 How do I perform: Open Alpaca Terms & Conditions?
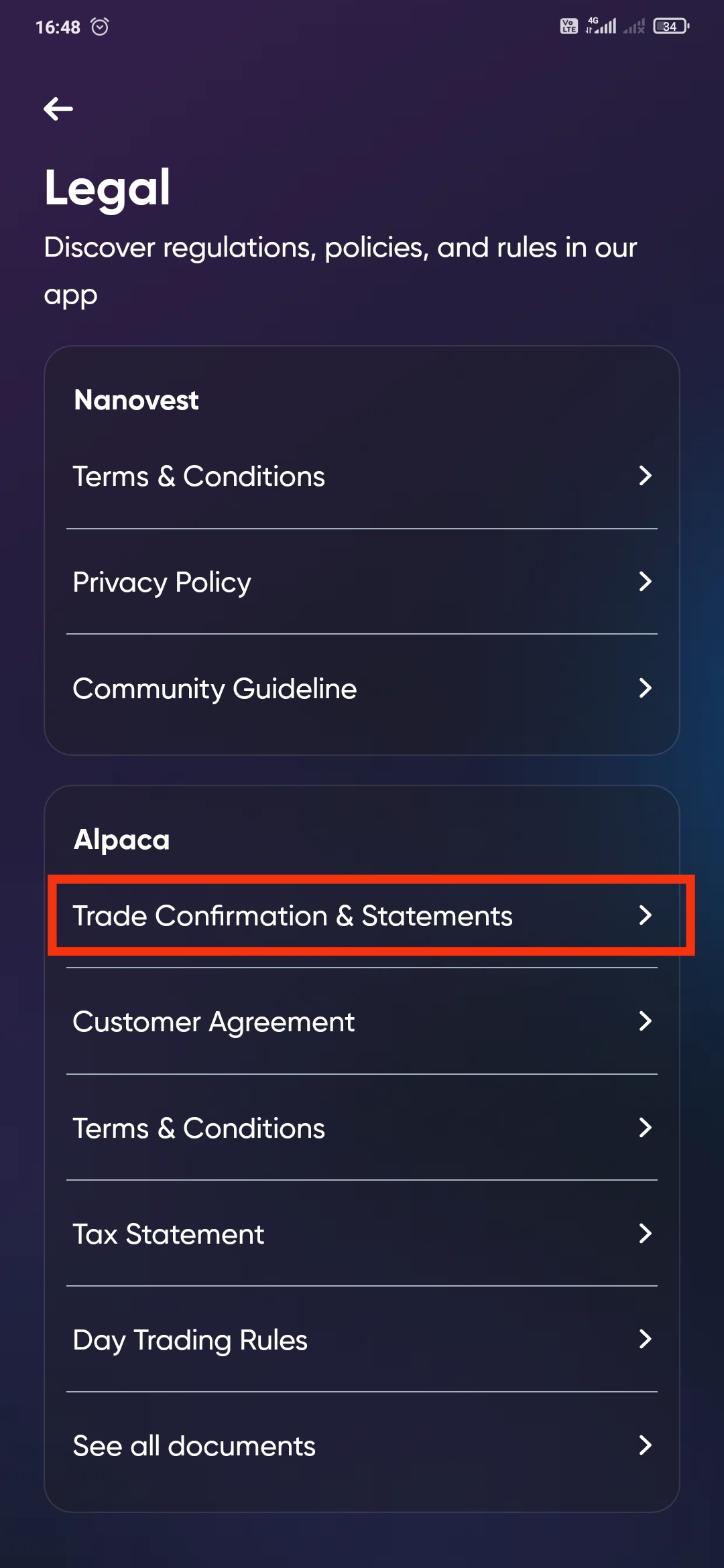tap(362, 1128)
